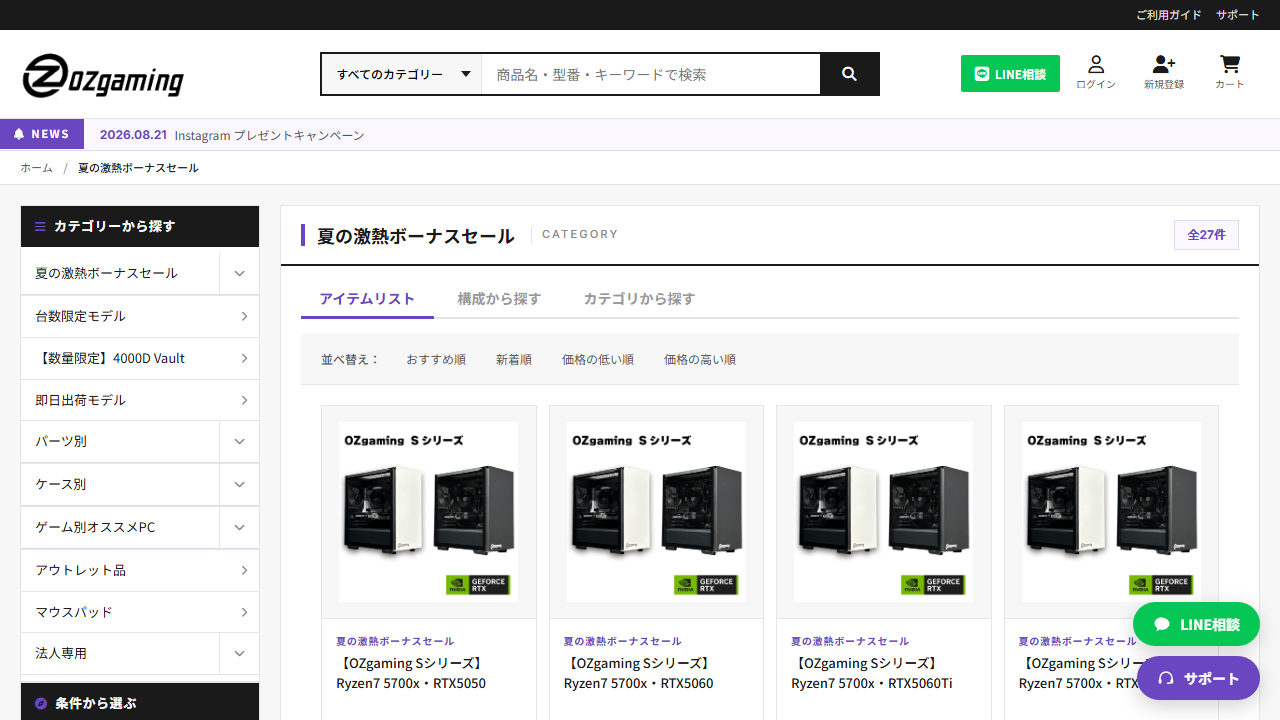1280x720 pixels.
Task: Click the chat bubble icon on floating LINE相談
Action: [1162, 624]
